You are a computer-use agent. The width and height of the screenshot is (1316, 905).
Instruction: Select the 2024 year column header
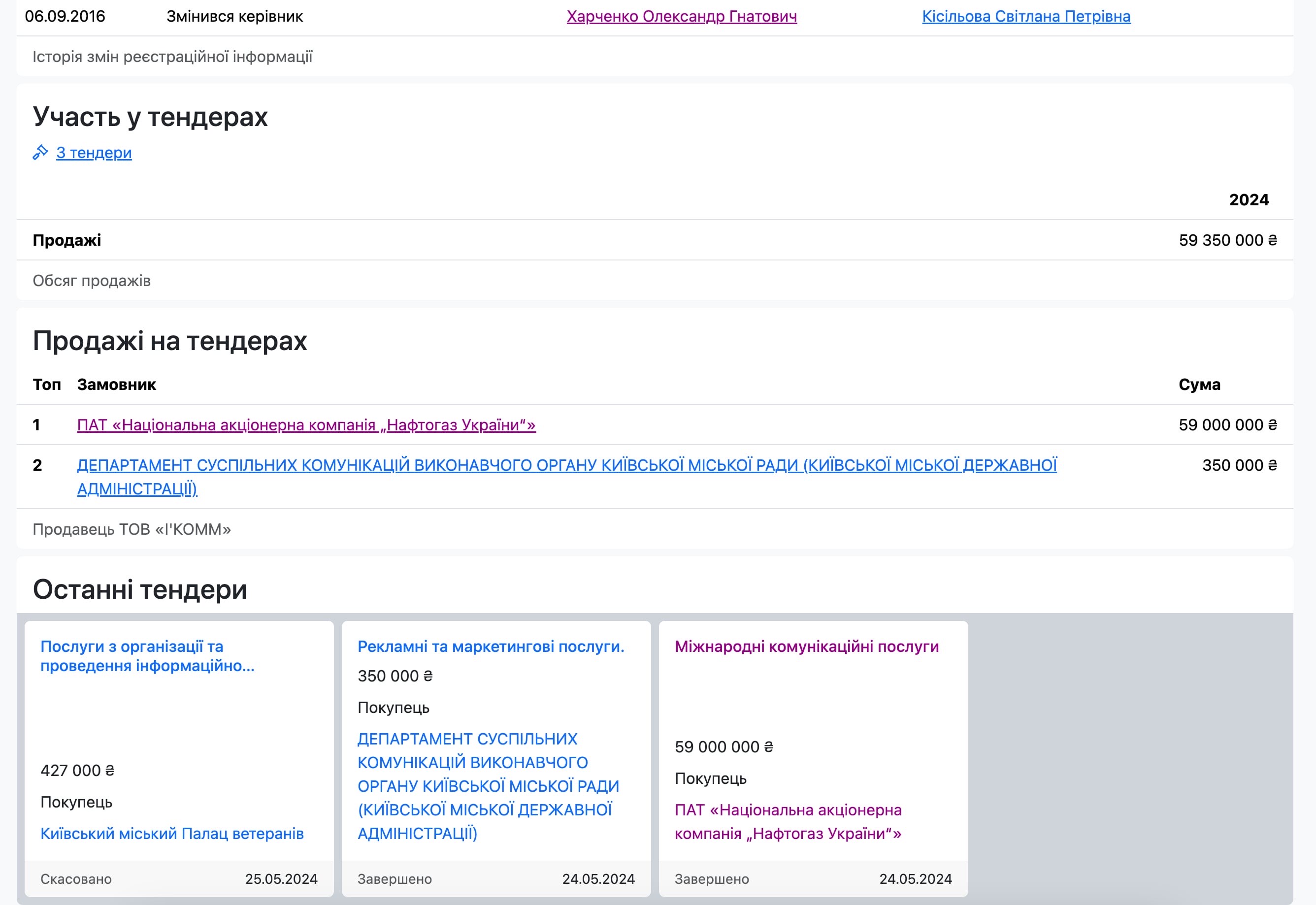pyautogui.click(x=1249, y=199)
